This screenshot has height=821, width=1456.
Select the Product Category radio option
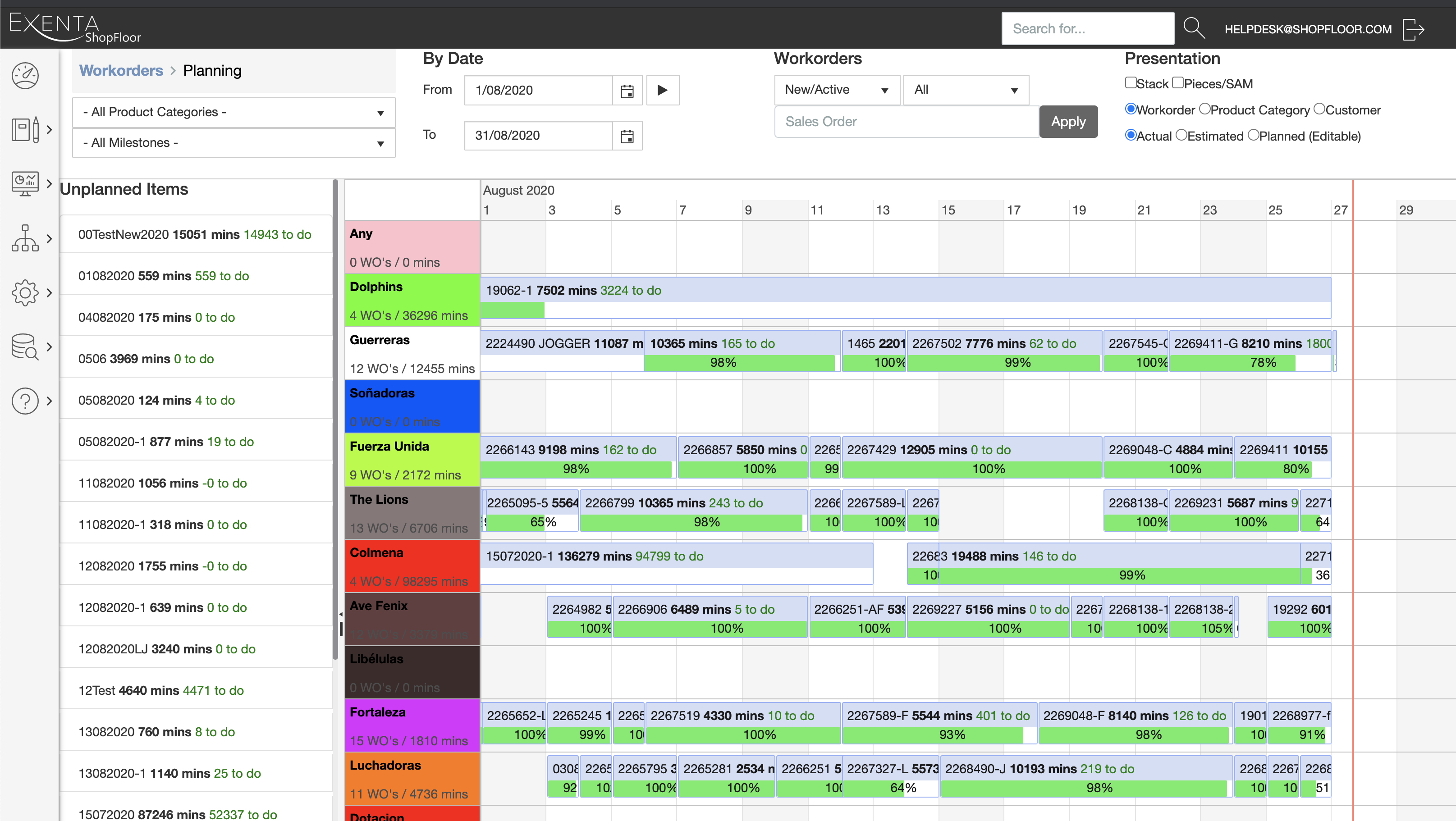point(1204,109)
